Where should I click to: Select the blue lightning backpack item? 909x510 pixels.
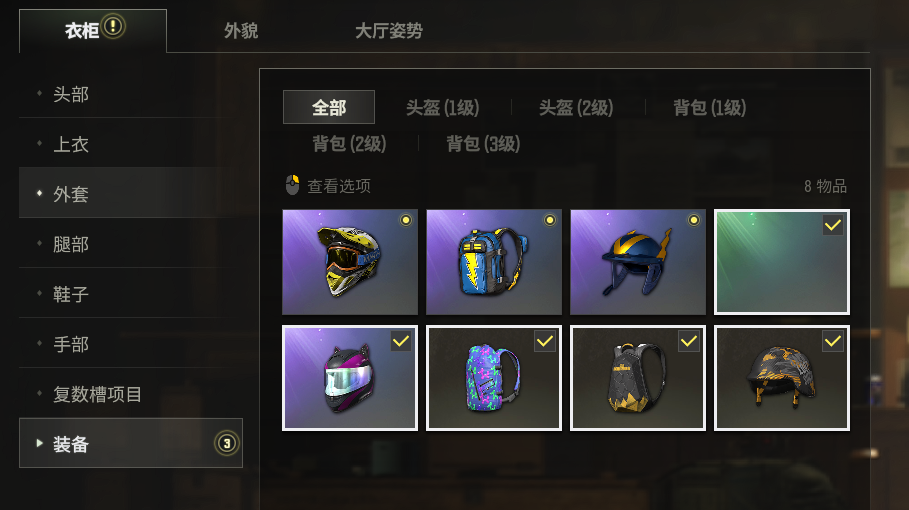tap(494, 262)
